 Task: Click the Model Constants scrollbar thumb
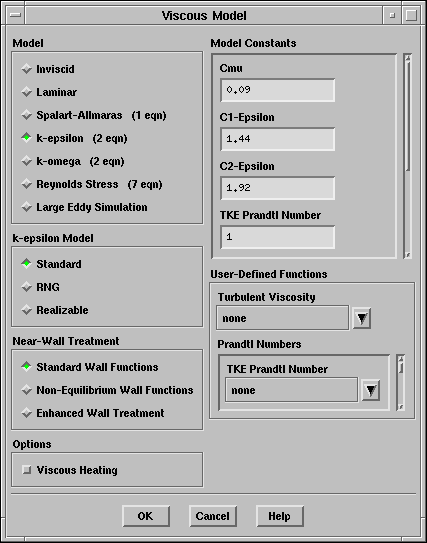click(408, 116)
